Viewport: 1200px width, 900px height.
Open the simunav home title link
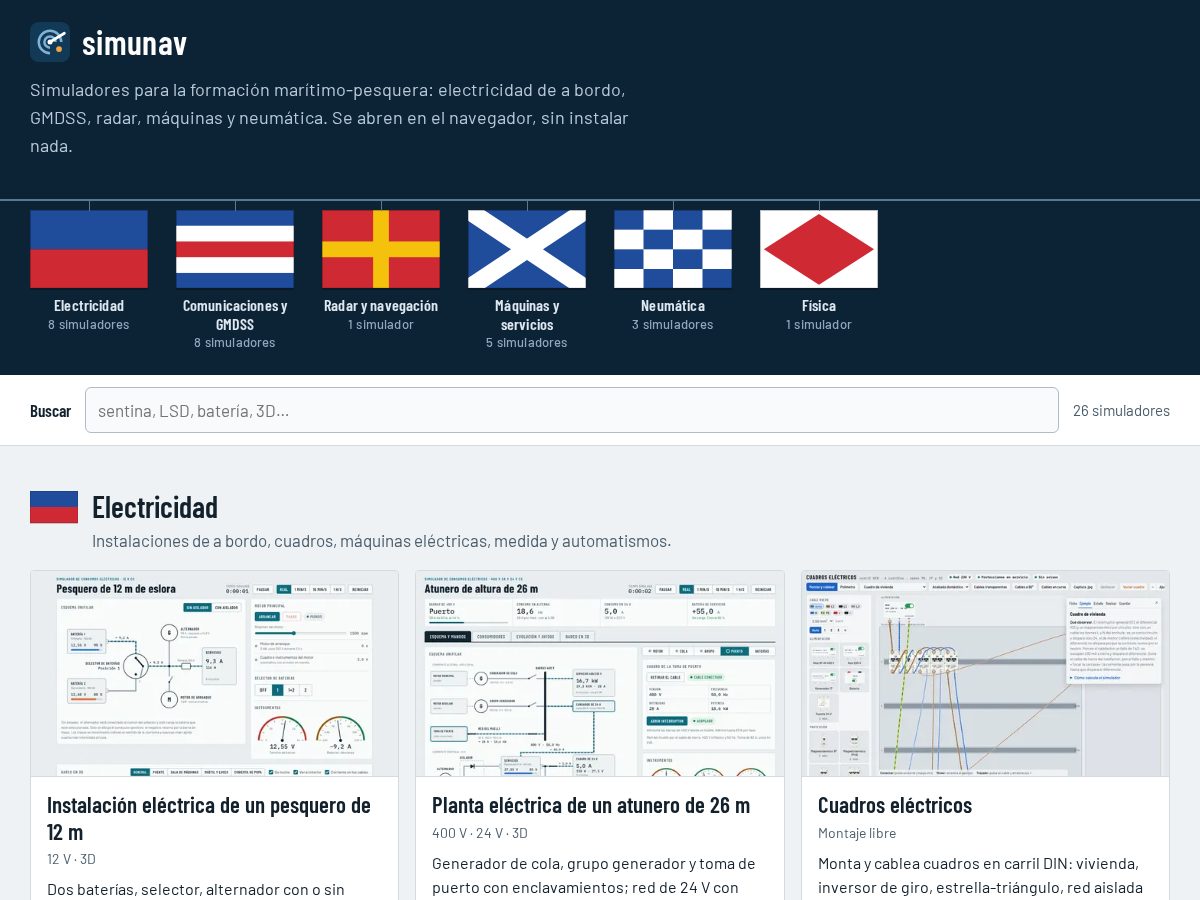point(134,43)
